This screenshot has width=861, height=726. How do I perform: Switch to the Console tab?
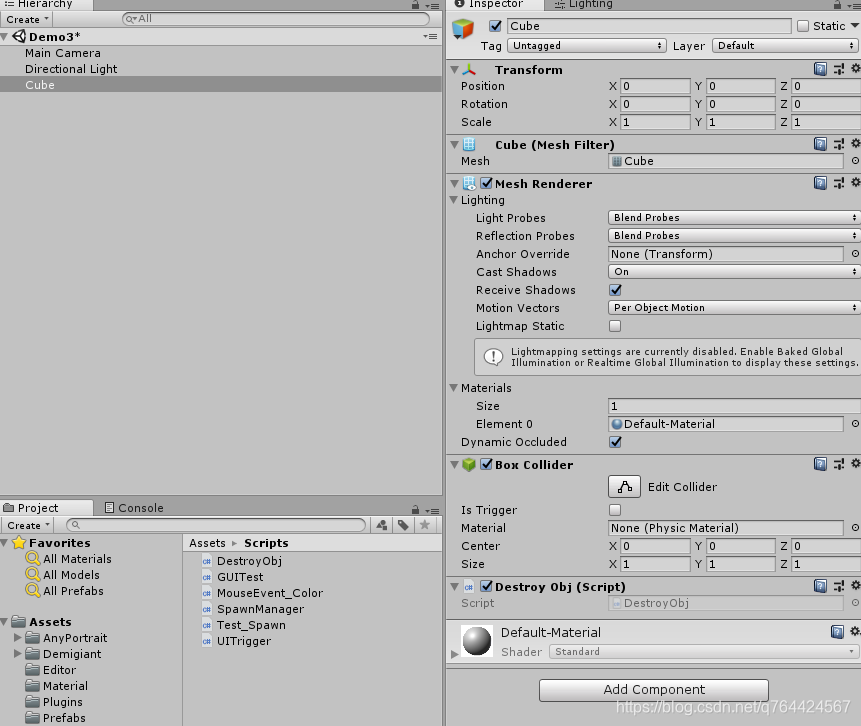click(134, 508)
